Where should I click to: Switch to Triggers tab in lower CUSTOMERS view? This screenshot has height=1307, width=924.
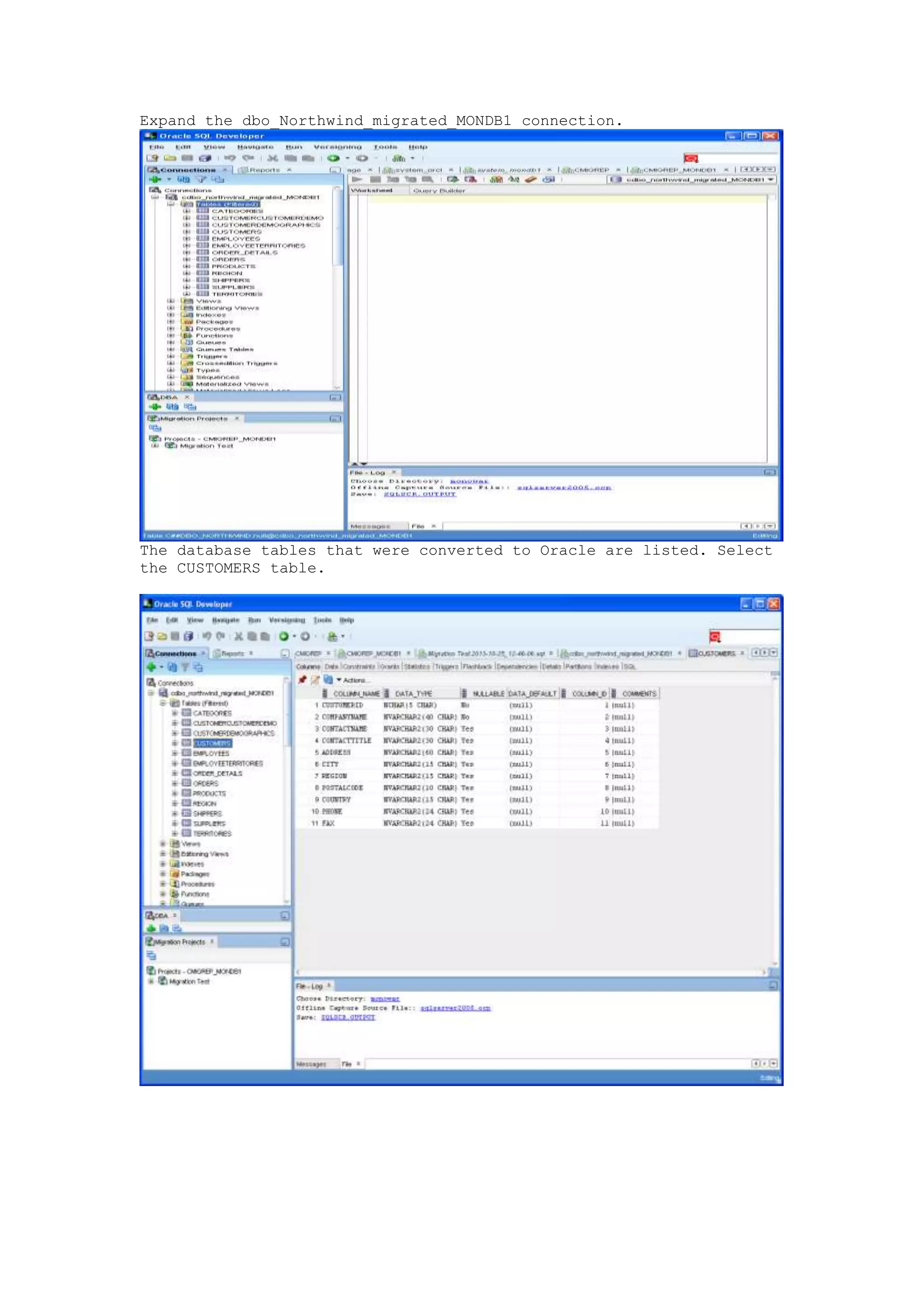pos(447,667)
